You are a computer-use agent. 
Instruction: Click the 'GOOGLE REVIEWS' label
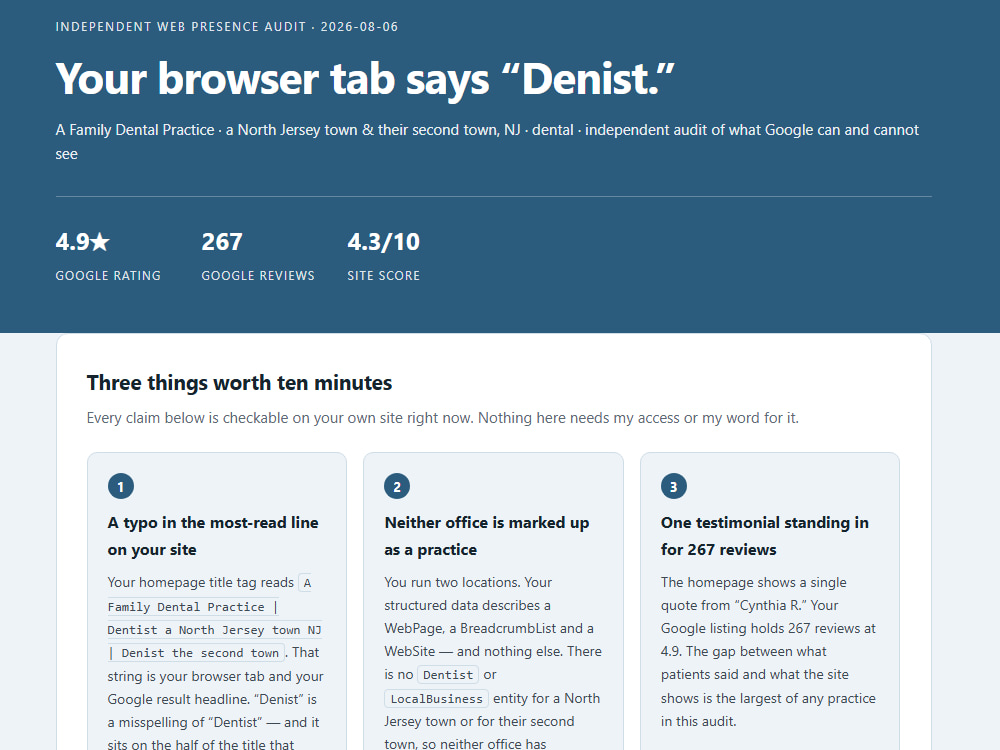coord(258,276)
